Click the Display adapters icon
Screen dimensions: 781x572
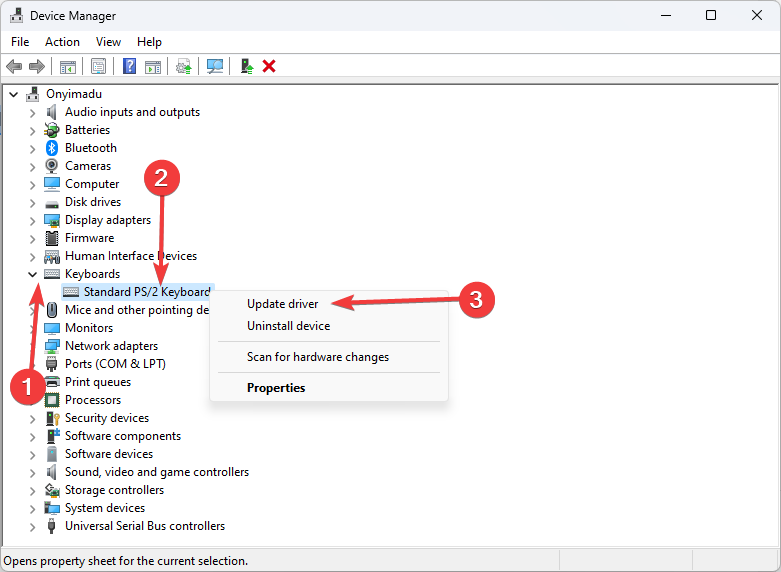(52, 220)
